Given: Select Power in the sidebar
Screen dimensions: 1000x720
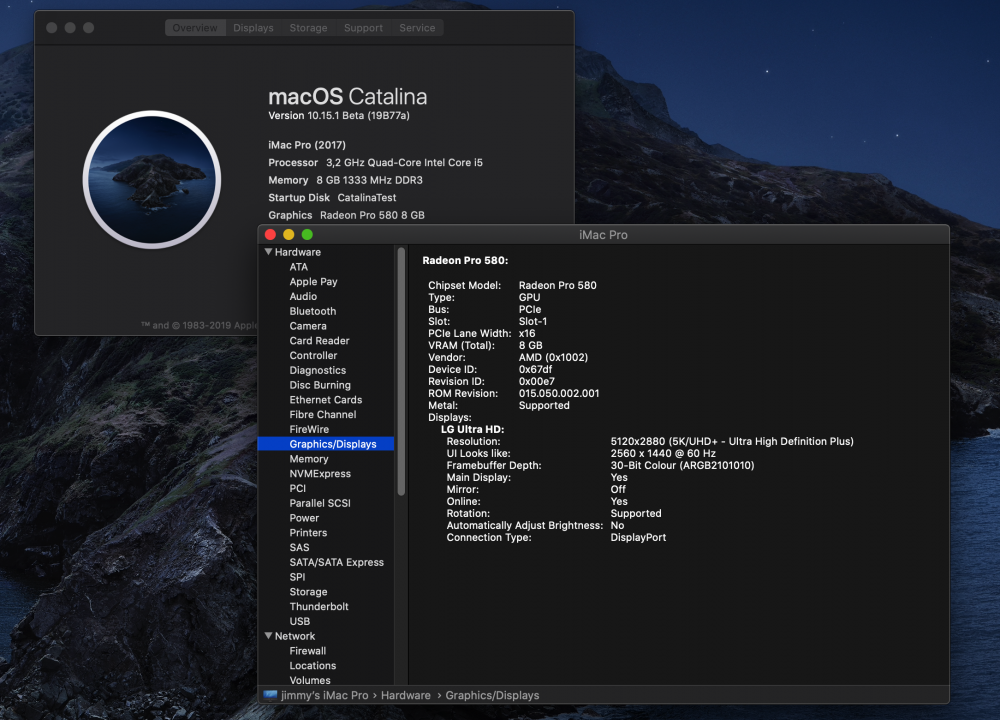Looking at the screenshot, I should [304, 518].
